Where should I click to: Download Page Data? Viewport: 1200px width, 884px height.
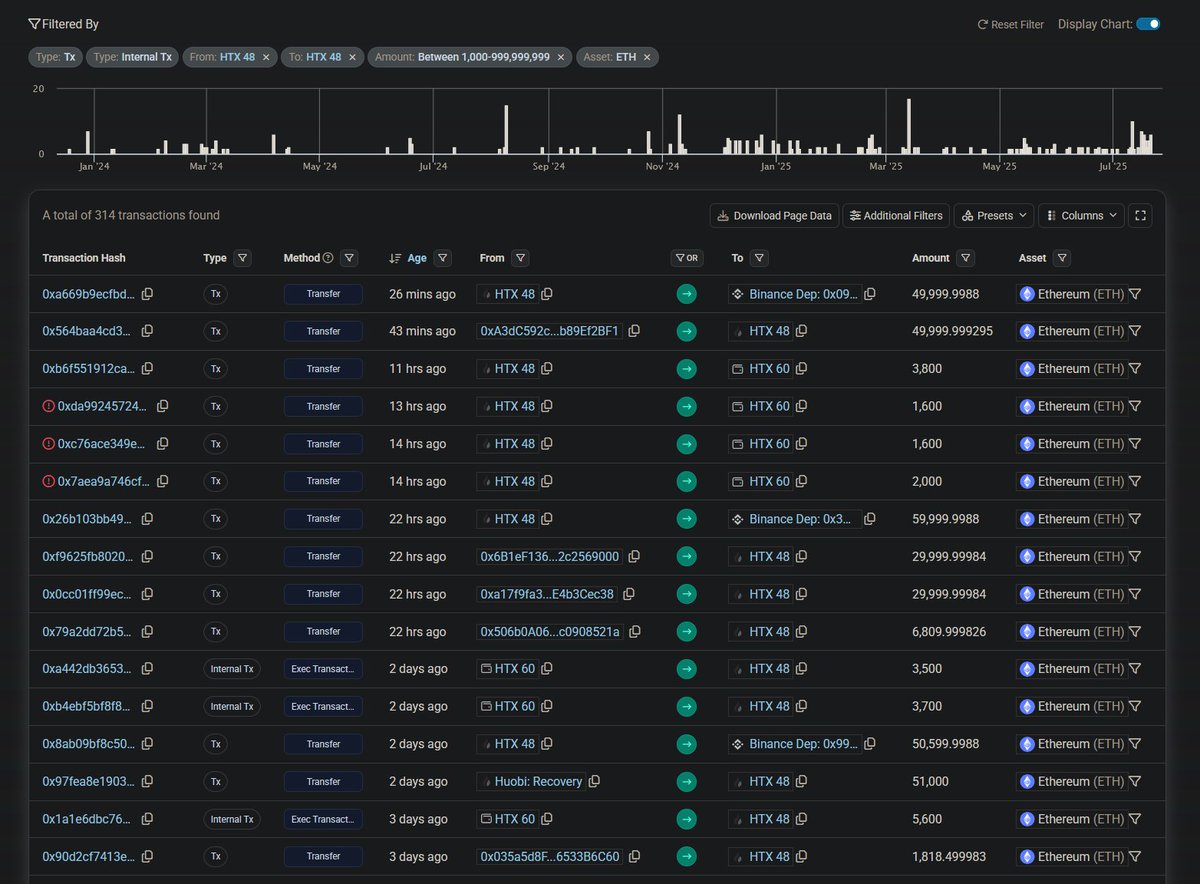774,215
